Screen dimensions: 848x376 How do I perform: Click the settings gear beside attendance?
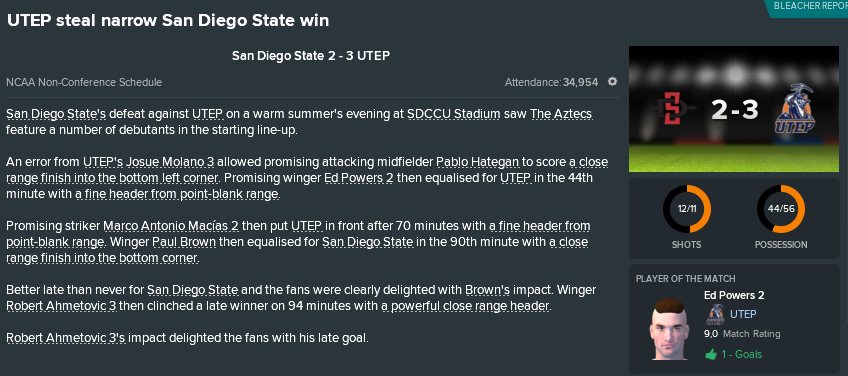click(x=612, y=82)
